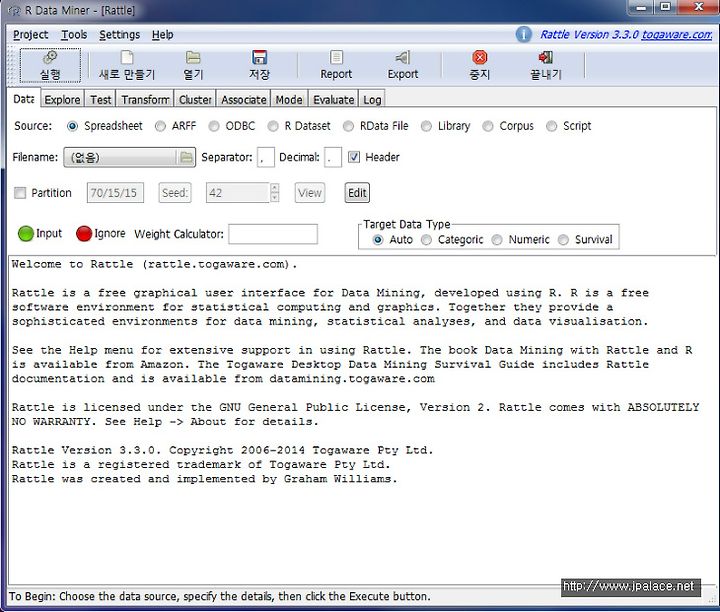Click the Seed: button
720x612 pixels.
click(175, 193)
